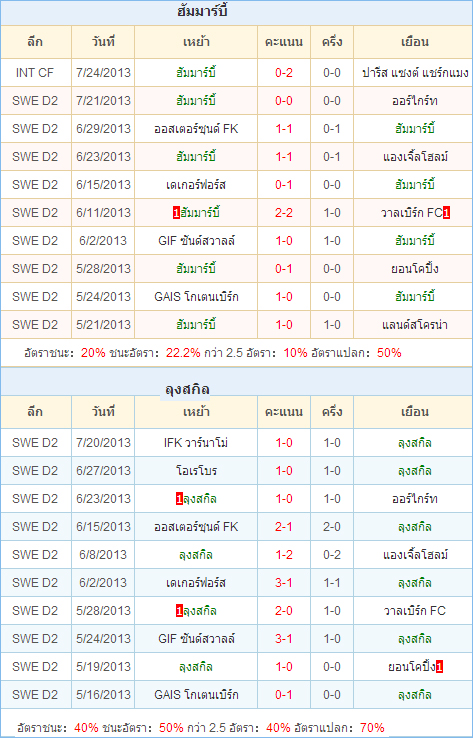The image size is (473, 738).
Task: Click red card badge beside ลุงสกิล on 6/23/2013
Action: click(179, 499)
